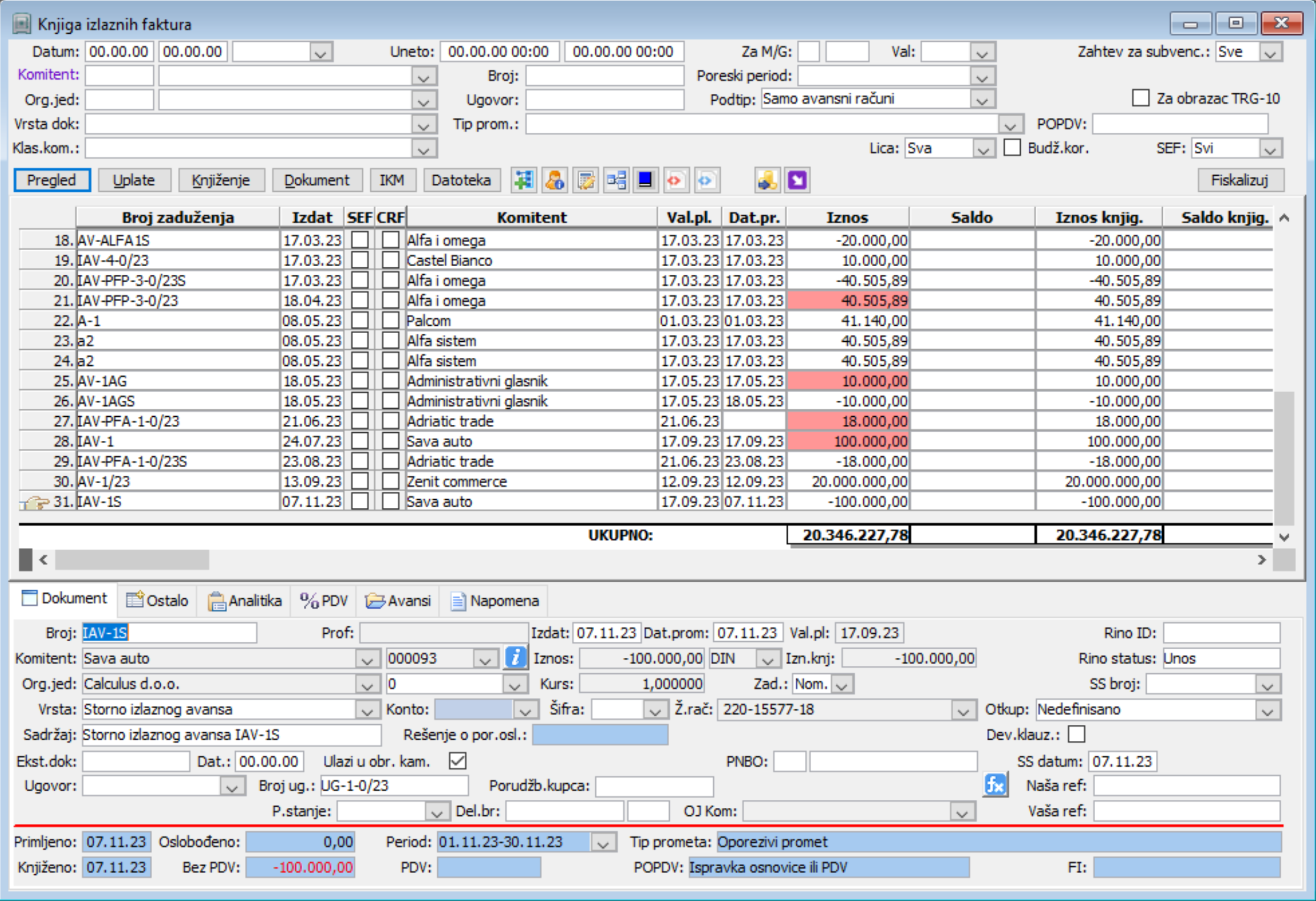Click the red code file icon
Viewport: 1316px width, 901px height.
(675, 180)
